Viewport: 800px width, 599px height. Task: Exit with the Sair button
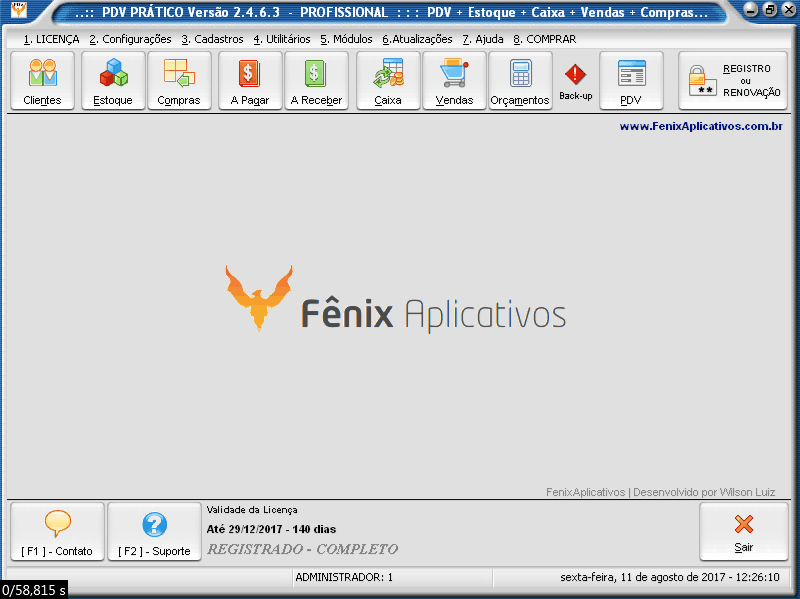point(743,532)
